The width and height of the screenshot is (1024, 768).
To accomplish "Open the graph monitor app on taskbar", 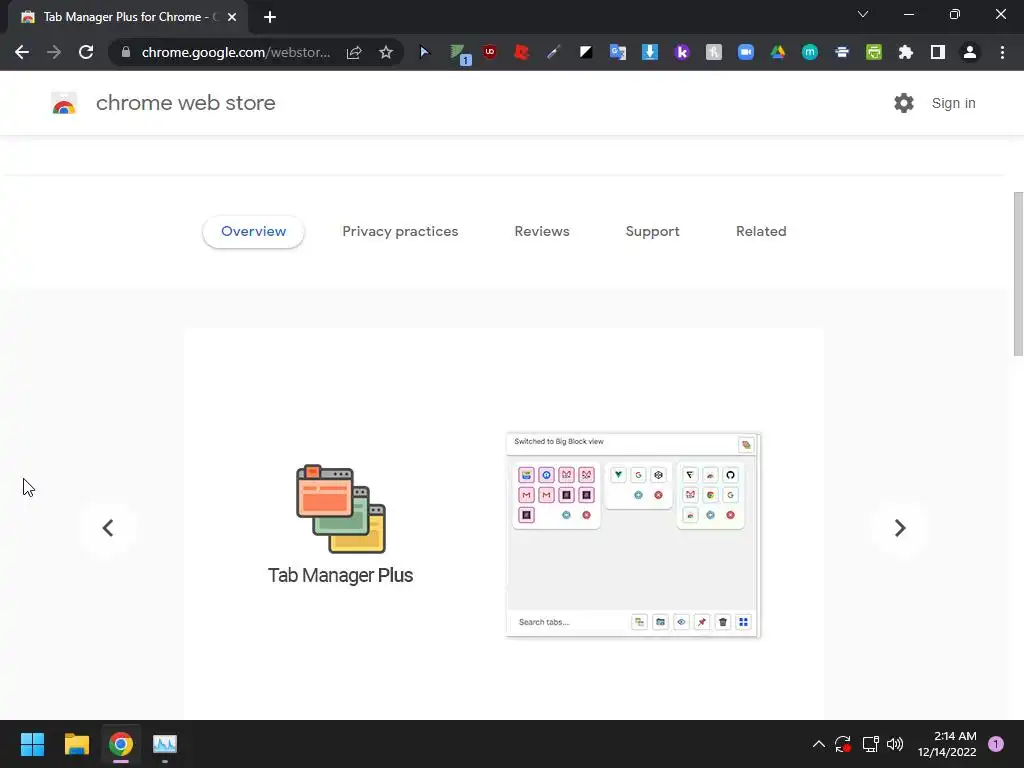I will (x=165, y=744).
